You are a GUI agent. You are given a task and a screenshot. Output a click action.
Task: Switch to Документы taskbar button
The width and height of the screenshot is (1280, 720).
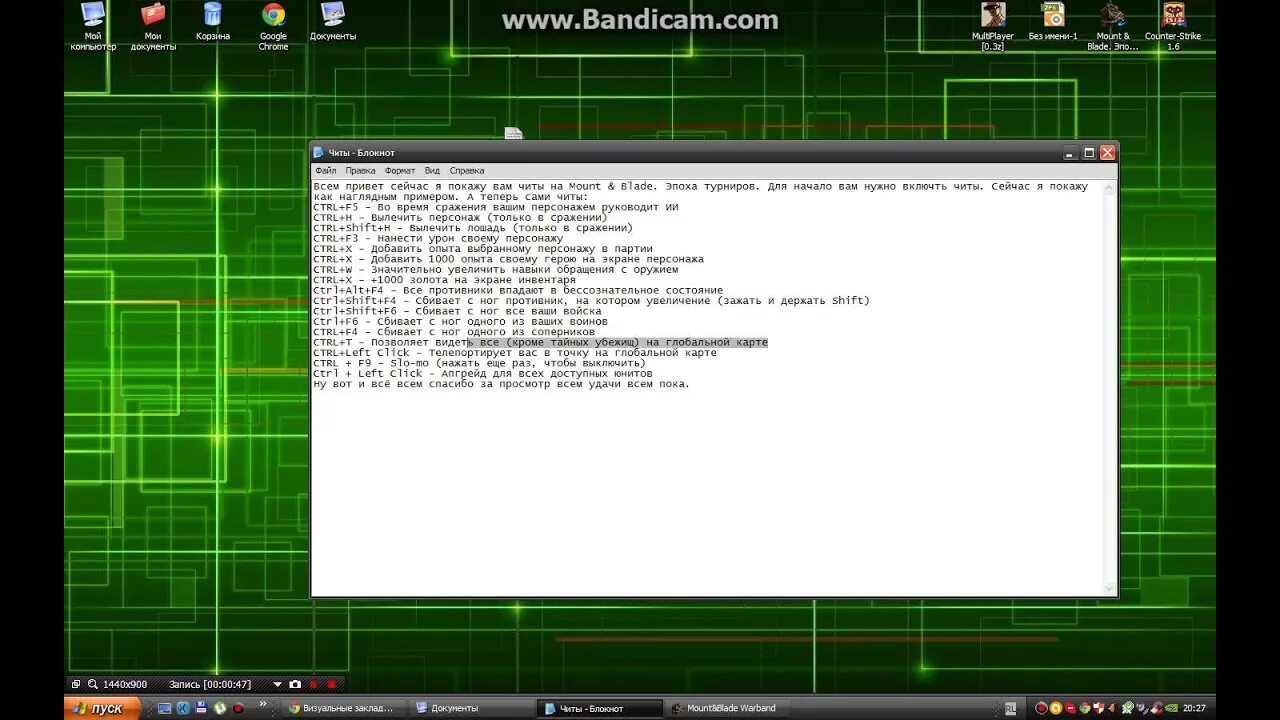click(471, 708)
